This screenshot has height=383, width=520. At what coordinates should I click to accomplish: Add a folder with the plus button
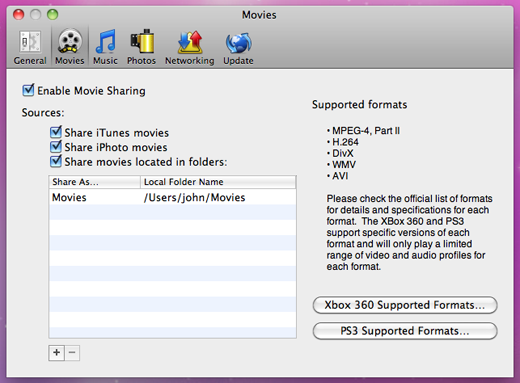click(x=56, y=353)
